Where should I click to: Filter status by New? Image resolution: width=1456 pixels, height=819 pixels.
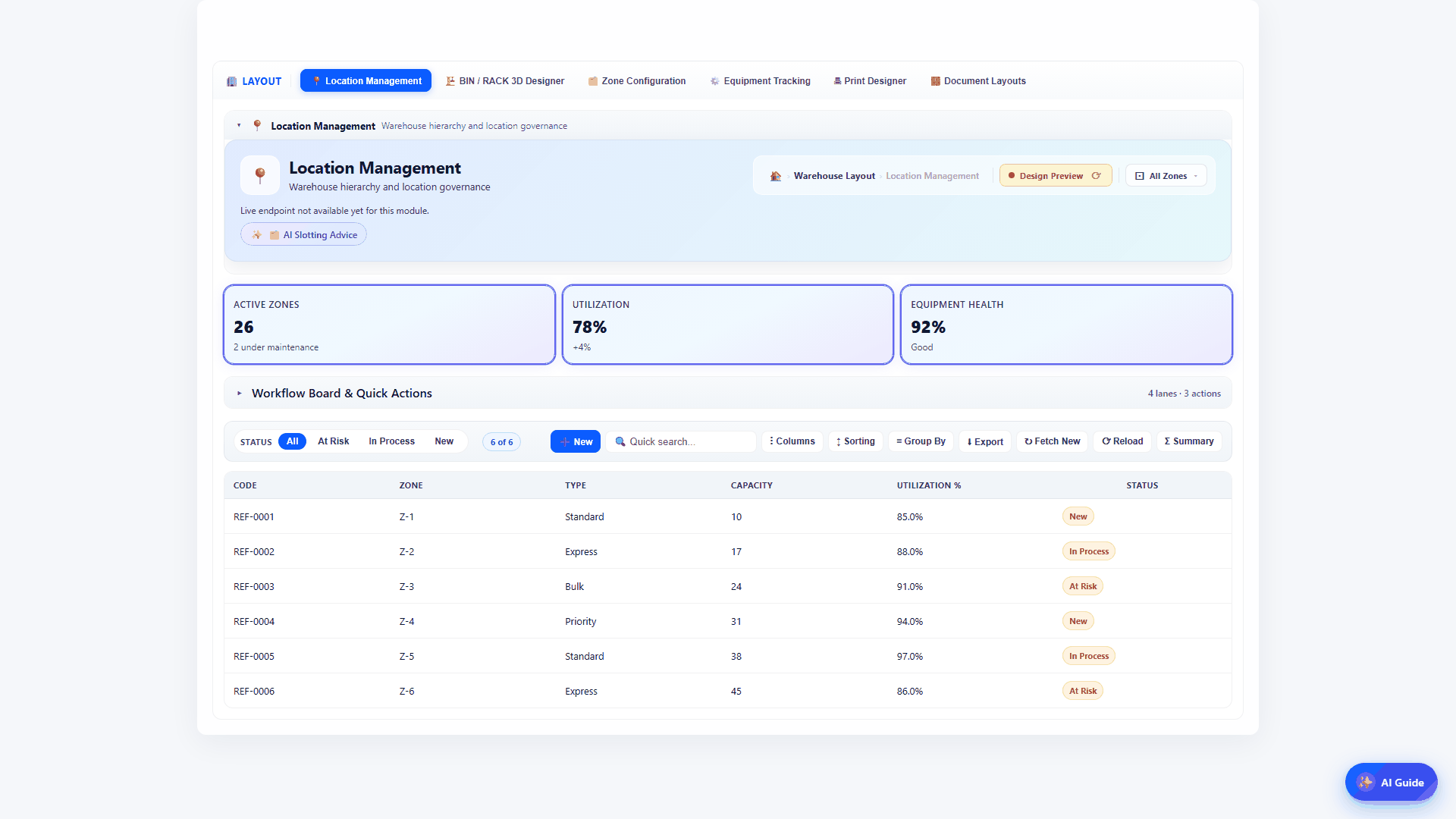tap(444, 441)
